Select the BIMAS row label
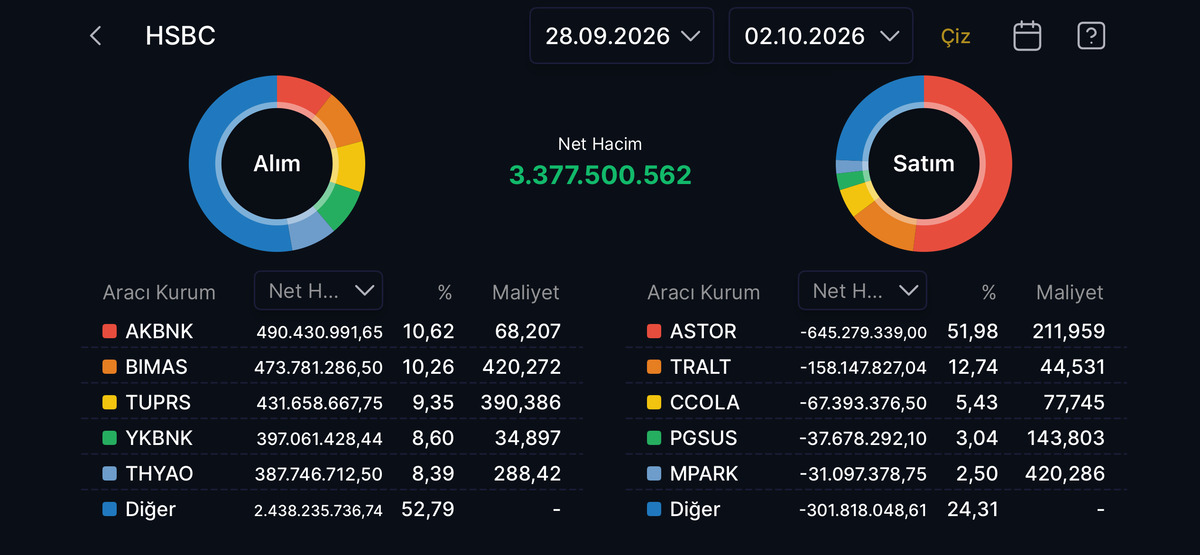Screen dimensions: 1200x555 (x=156, y=367)
